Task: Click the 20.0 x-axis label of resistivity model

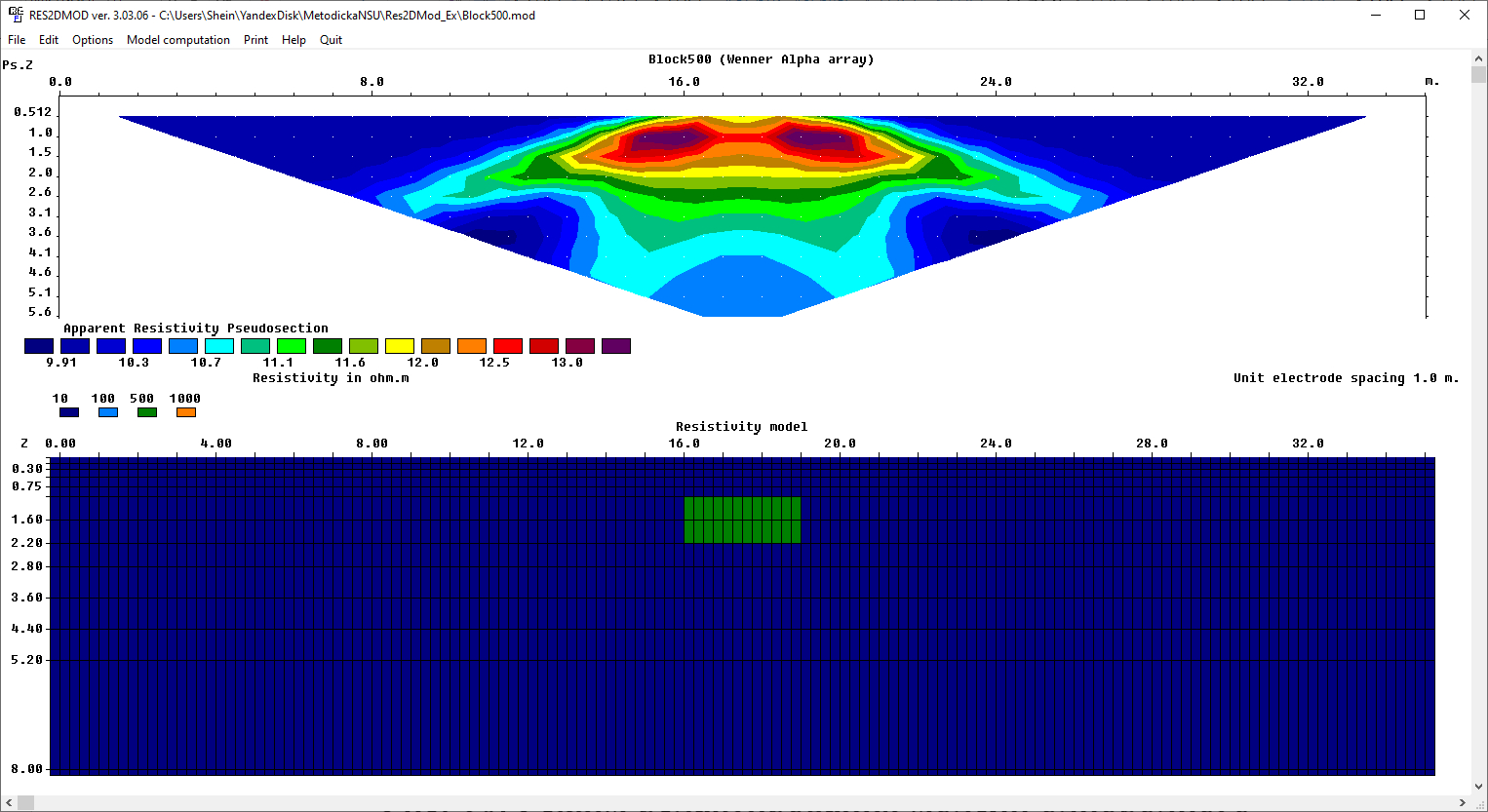Action: (841, 444)
